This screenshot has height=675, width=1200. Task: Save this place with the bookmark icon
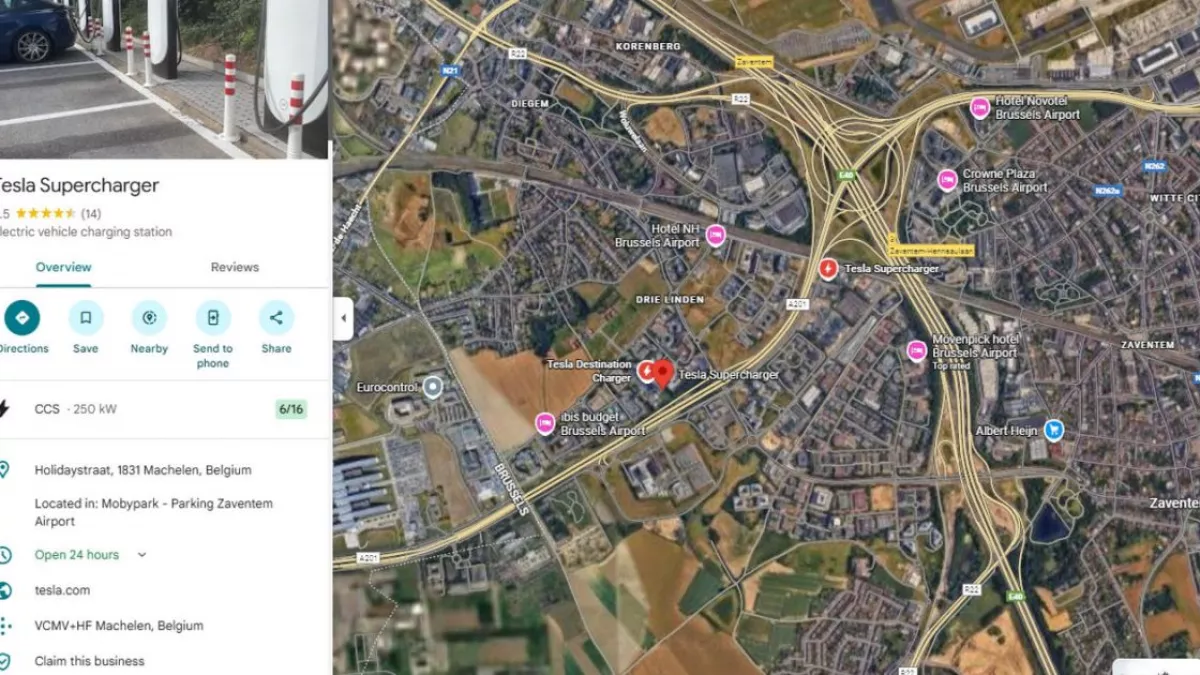click(x=86, y=318)
